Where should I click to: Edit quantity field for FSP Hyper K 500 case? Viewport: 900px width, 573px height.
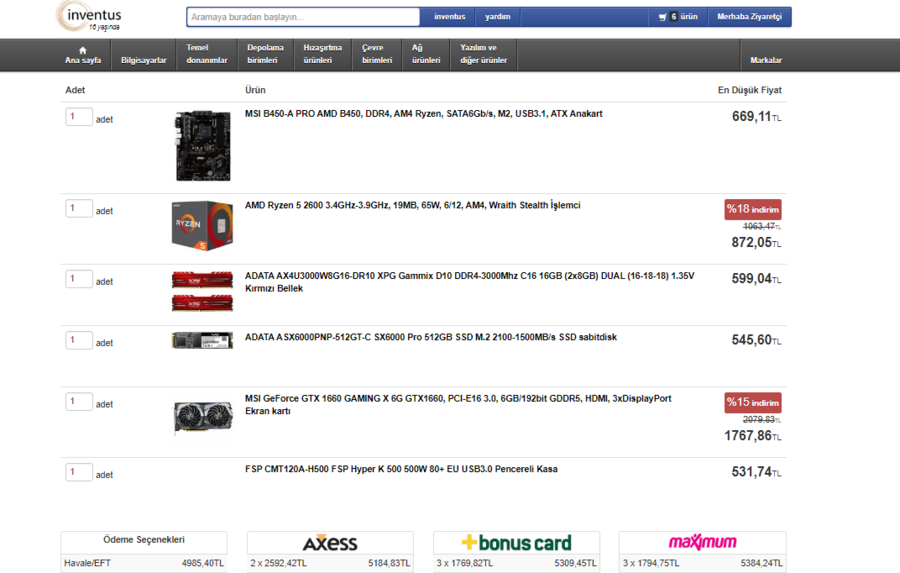tap(79, 472)
